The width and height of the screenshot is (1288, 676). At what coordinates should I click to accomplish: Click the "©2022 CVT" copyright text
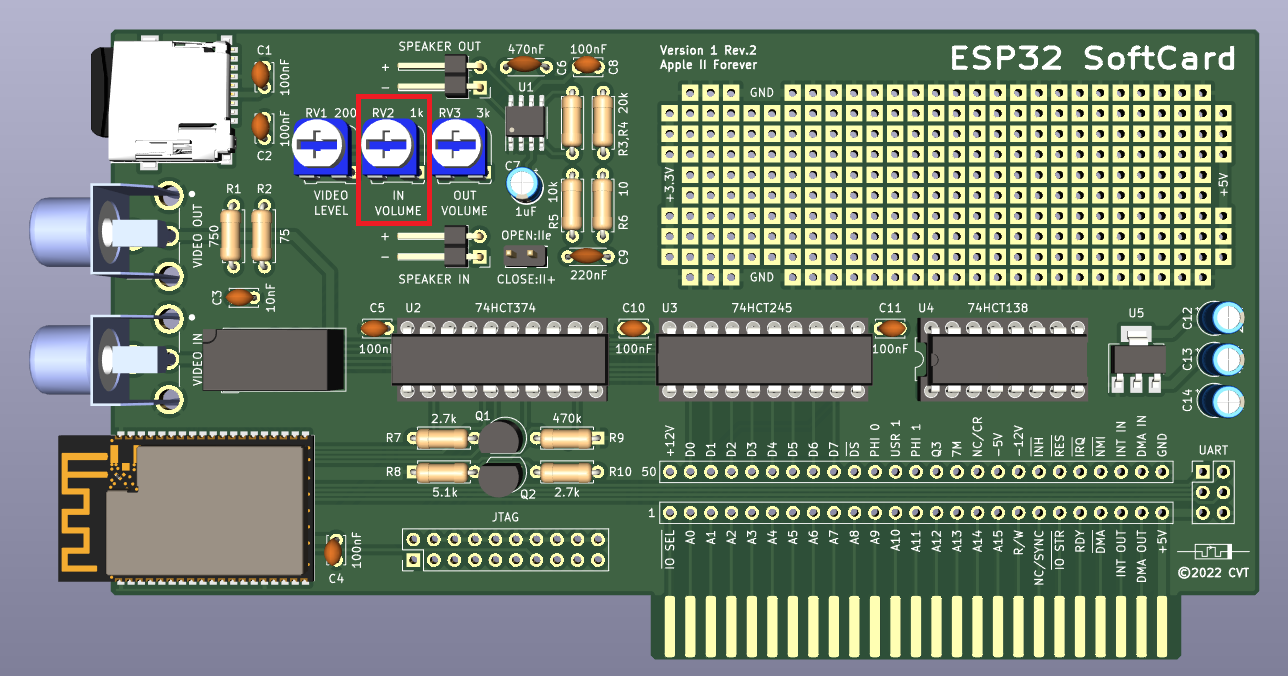(1213, 573)
